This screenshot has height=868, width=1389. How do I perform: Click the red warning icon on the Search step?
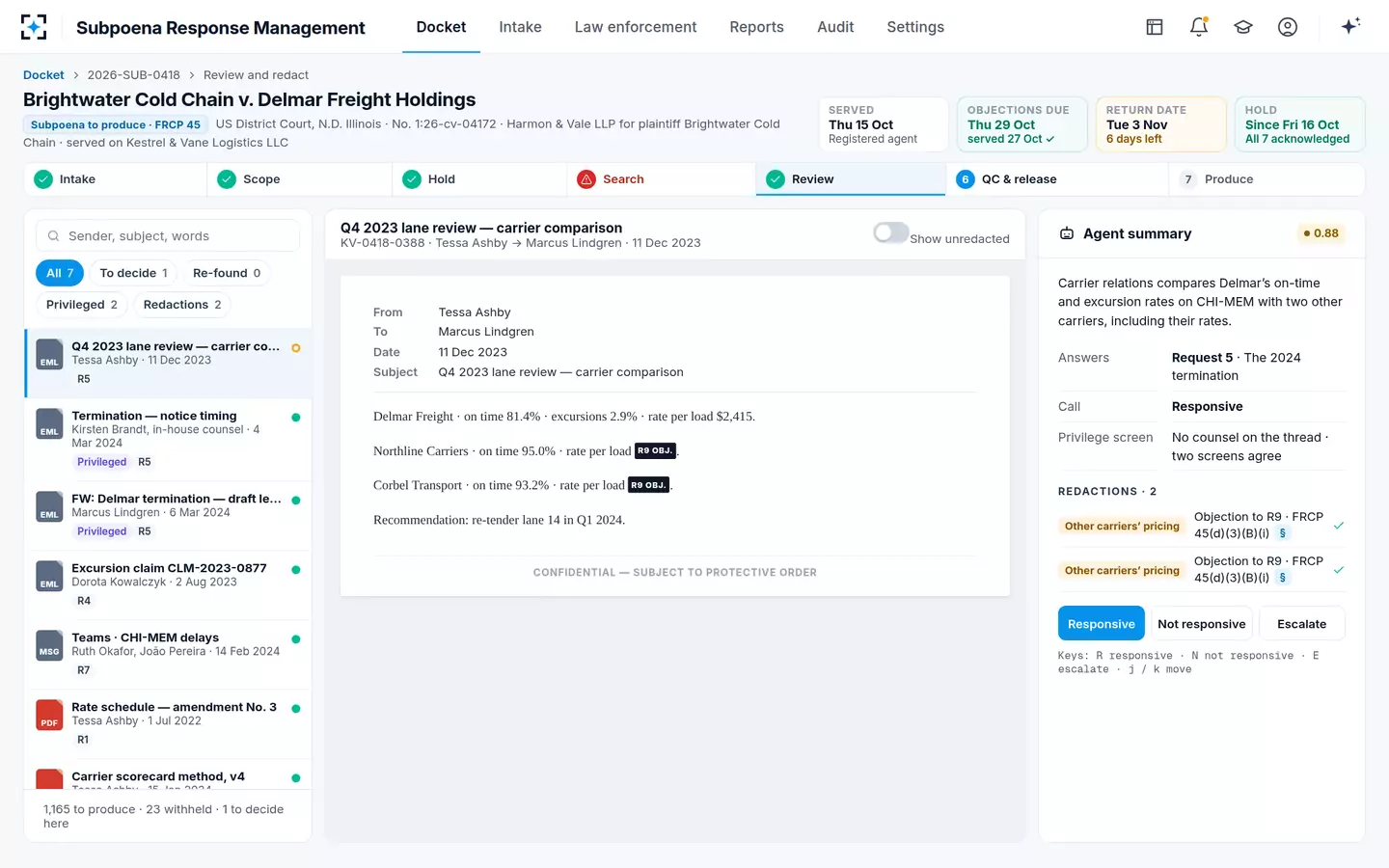pos(586,179)
